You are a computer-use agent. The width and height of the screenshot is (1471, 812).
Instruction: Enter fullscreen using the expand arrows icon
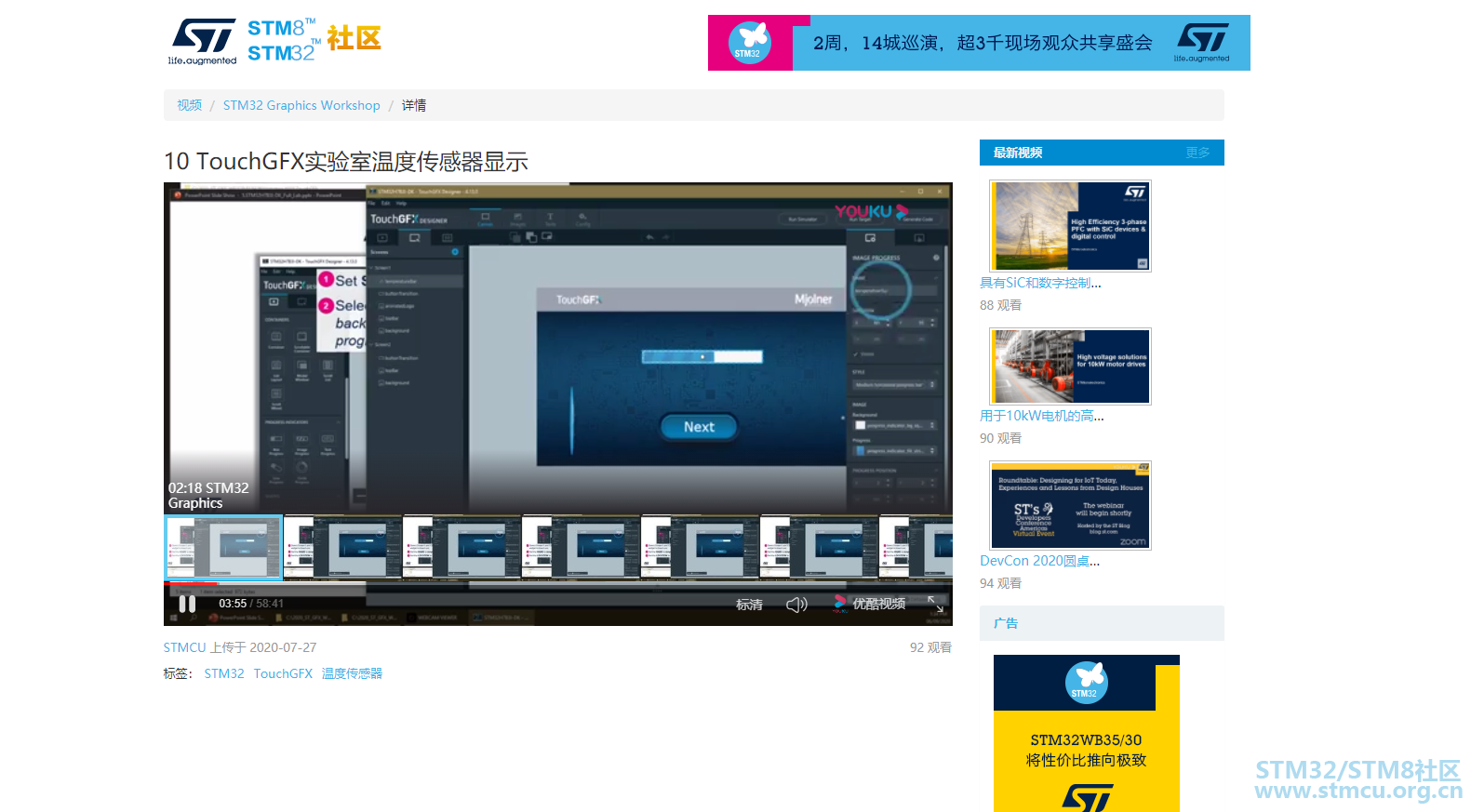click(x=936, y=605)
